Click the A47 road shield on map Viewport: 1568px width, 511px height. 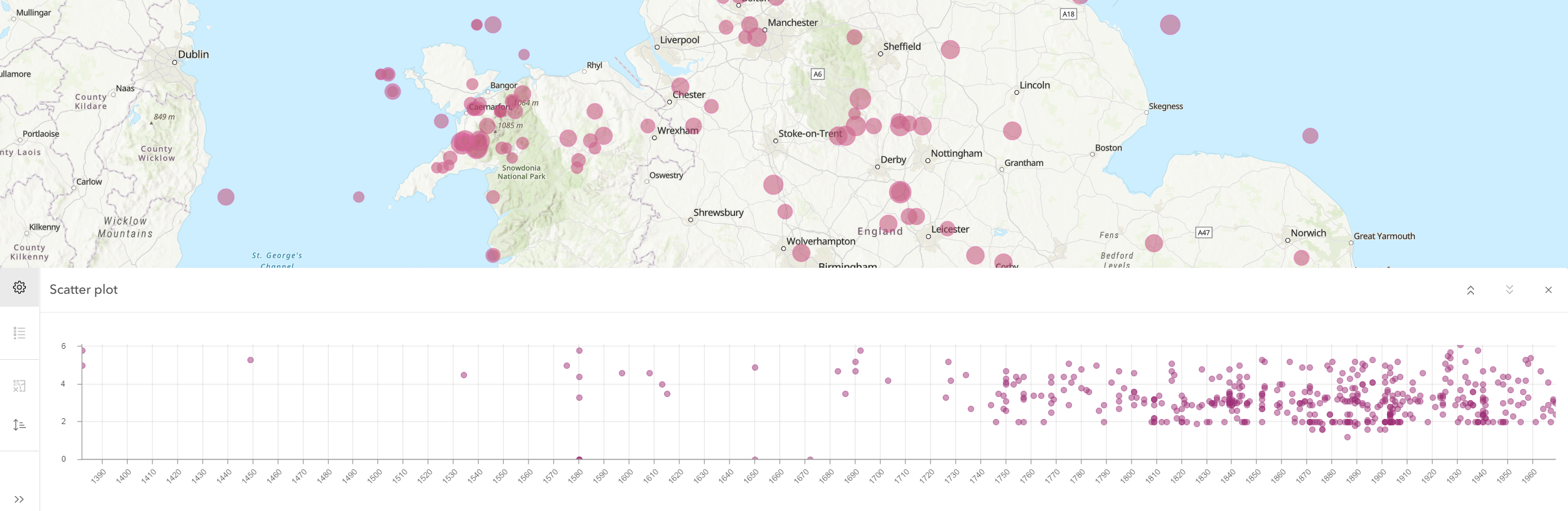pyautogui.click(x=1204, y=232)
